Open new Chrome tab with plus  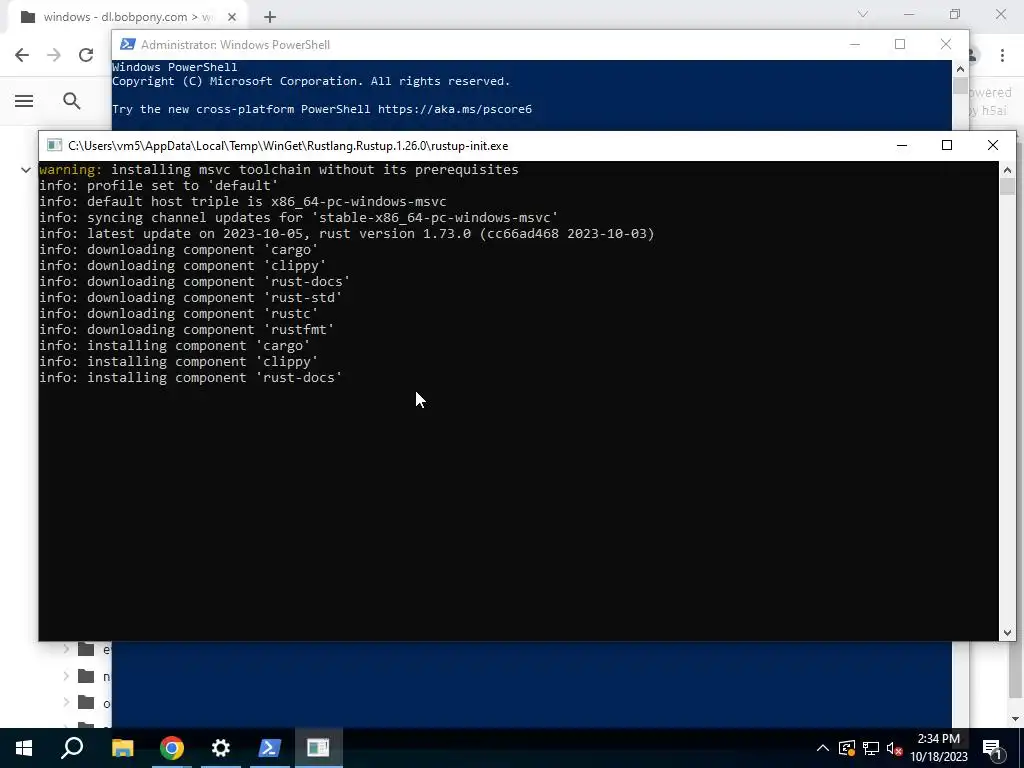pos(270,17)
